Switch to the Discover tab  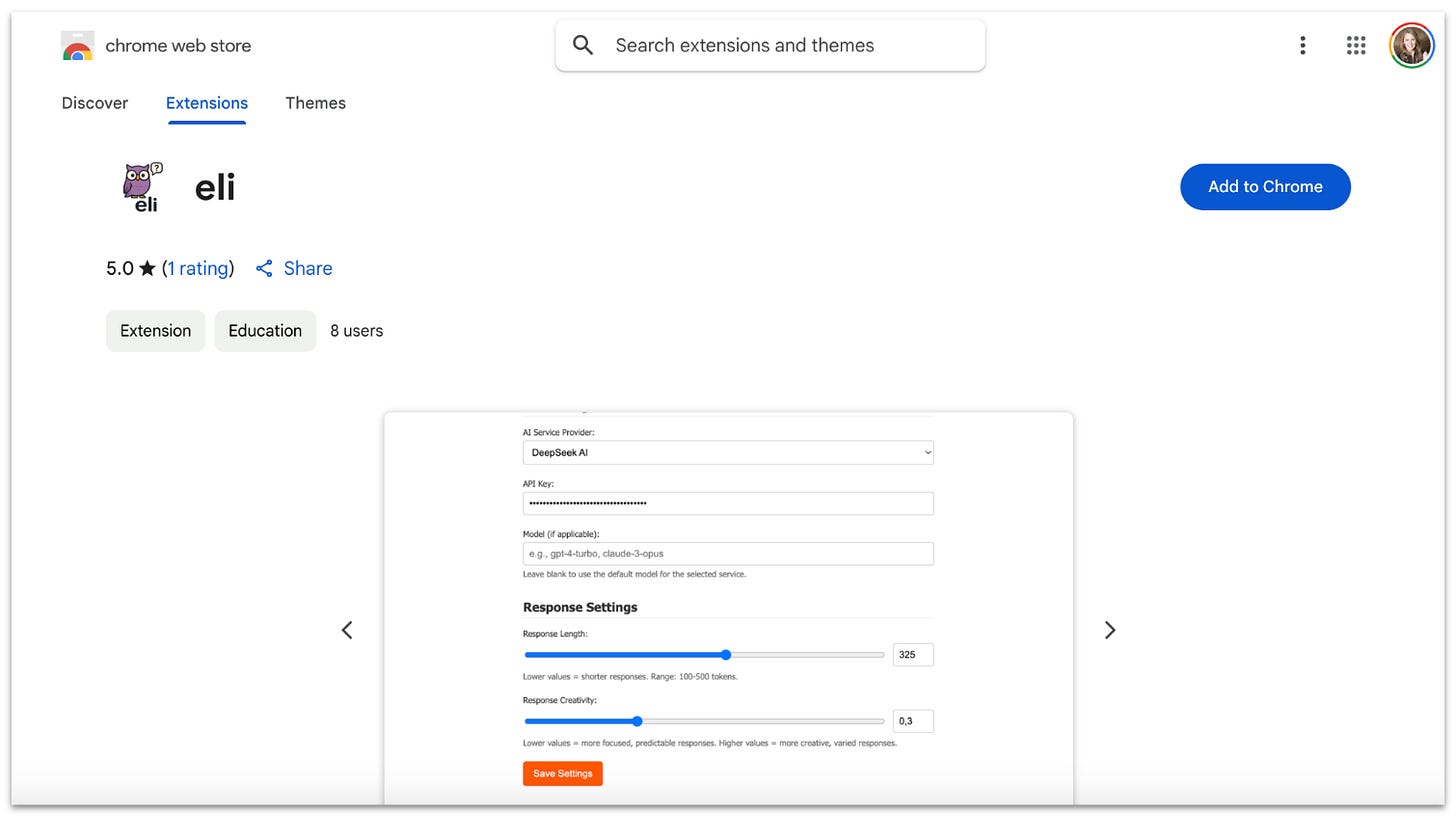tap(95, 103)
